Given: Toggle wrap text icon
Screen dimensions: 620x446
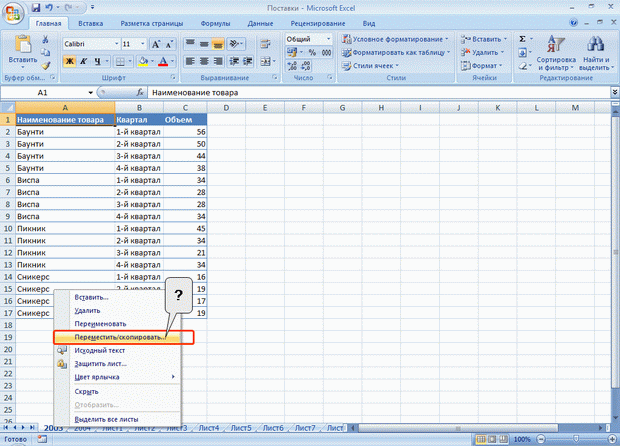Looking at the screenshot, I should 265,43.
